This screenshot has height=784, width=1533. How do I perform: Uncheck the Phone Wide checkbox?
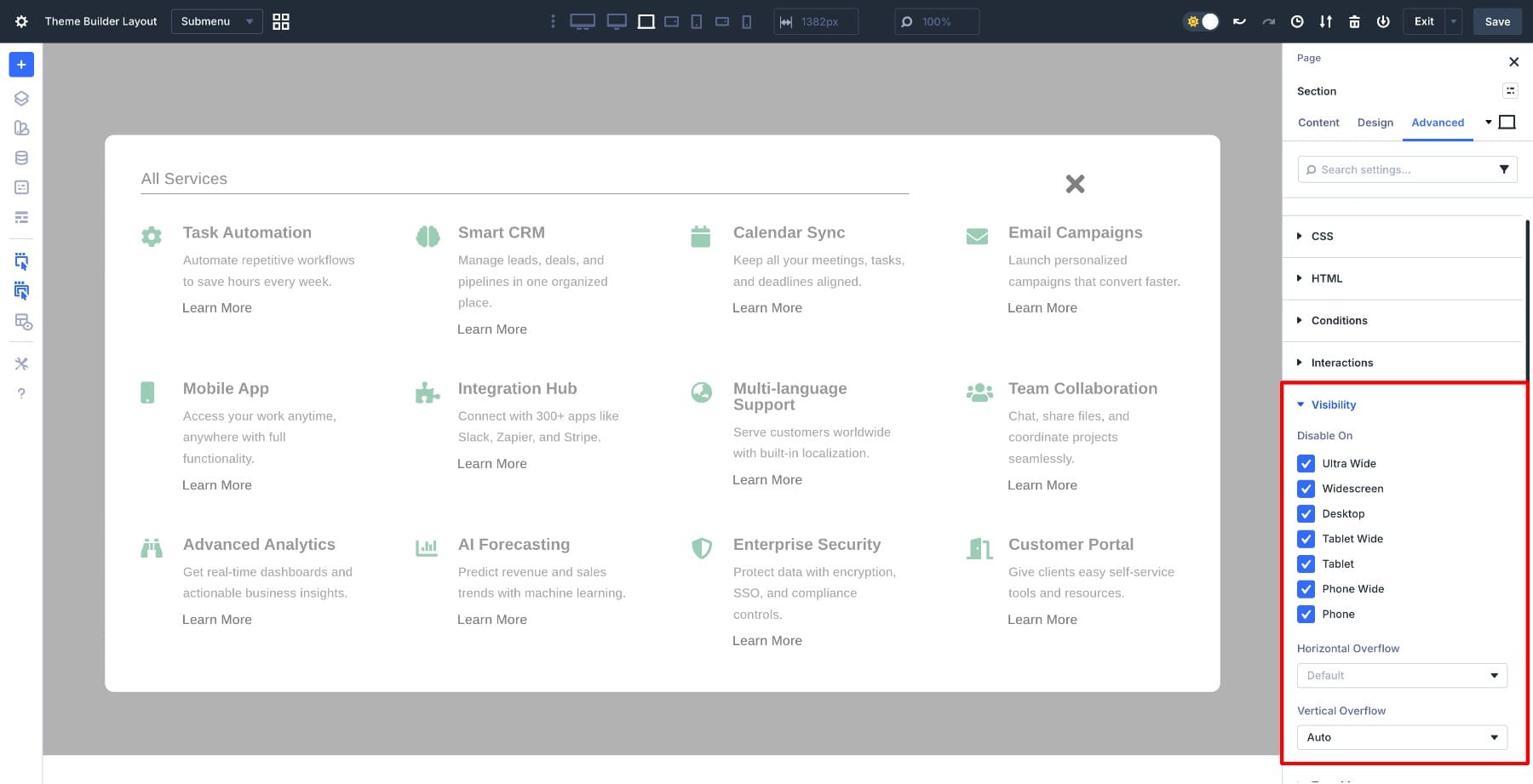(x=1306, y=589)
